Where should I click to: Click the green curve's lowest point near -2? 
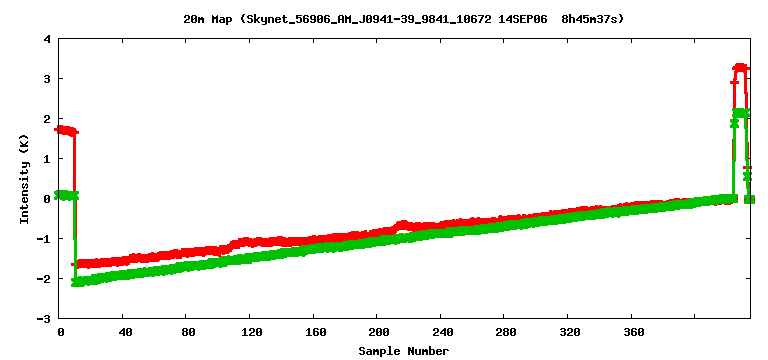(78, 282)
